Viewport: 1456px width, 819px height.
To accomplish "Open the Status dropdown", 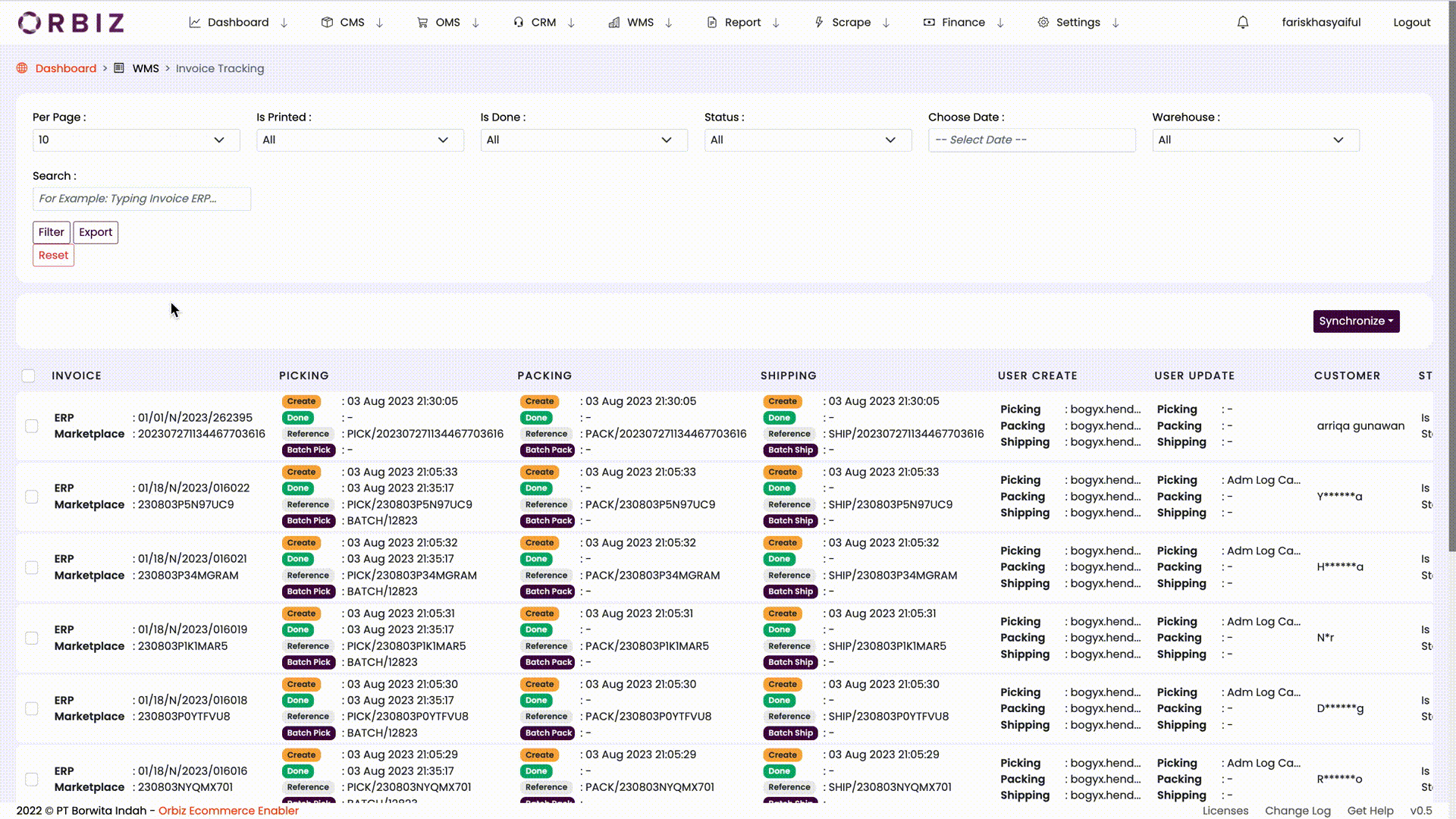I will click(808, 140).
